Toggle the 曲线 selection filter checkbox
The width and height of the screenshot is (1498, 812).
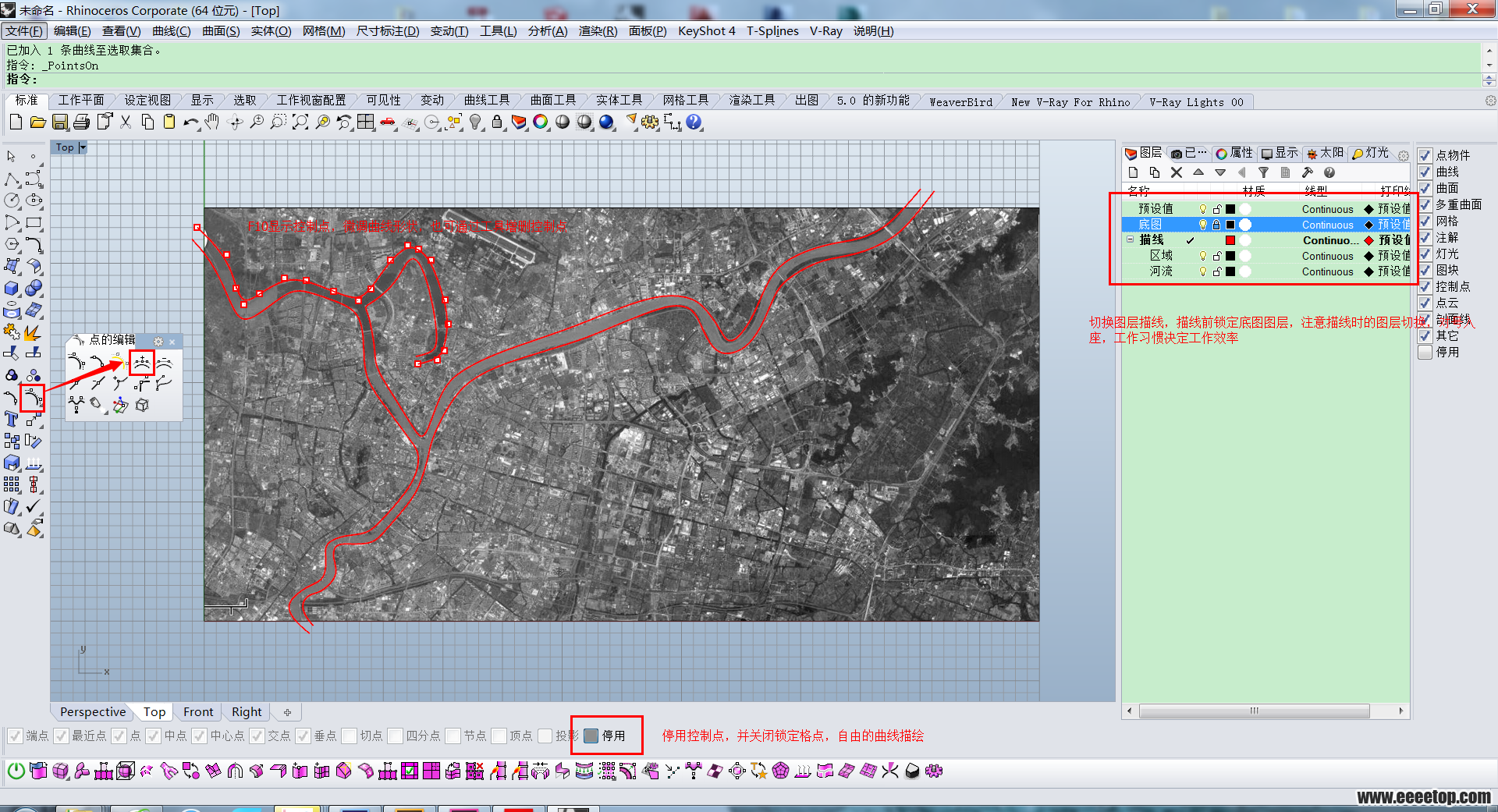1425,172
